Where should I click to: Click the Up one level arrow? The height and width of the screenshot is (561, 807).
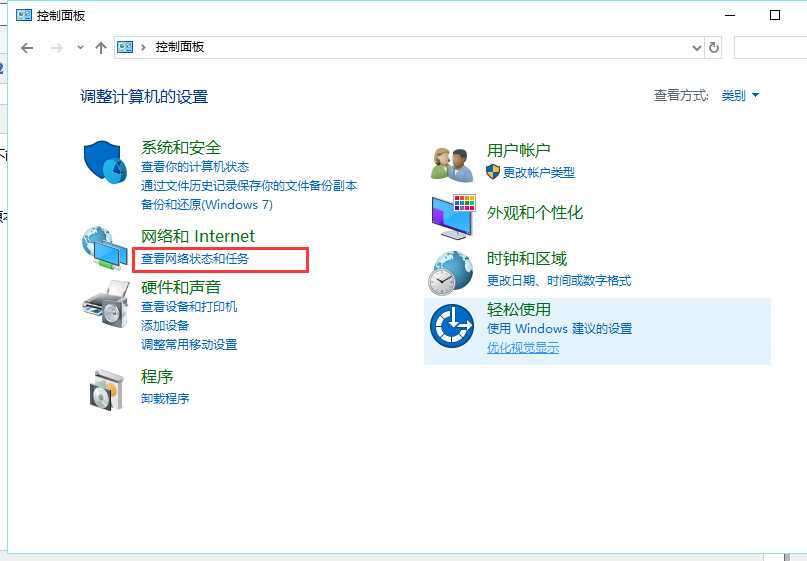pyautogui.click(x=101, y=48)
